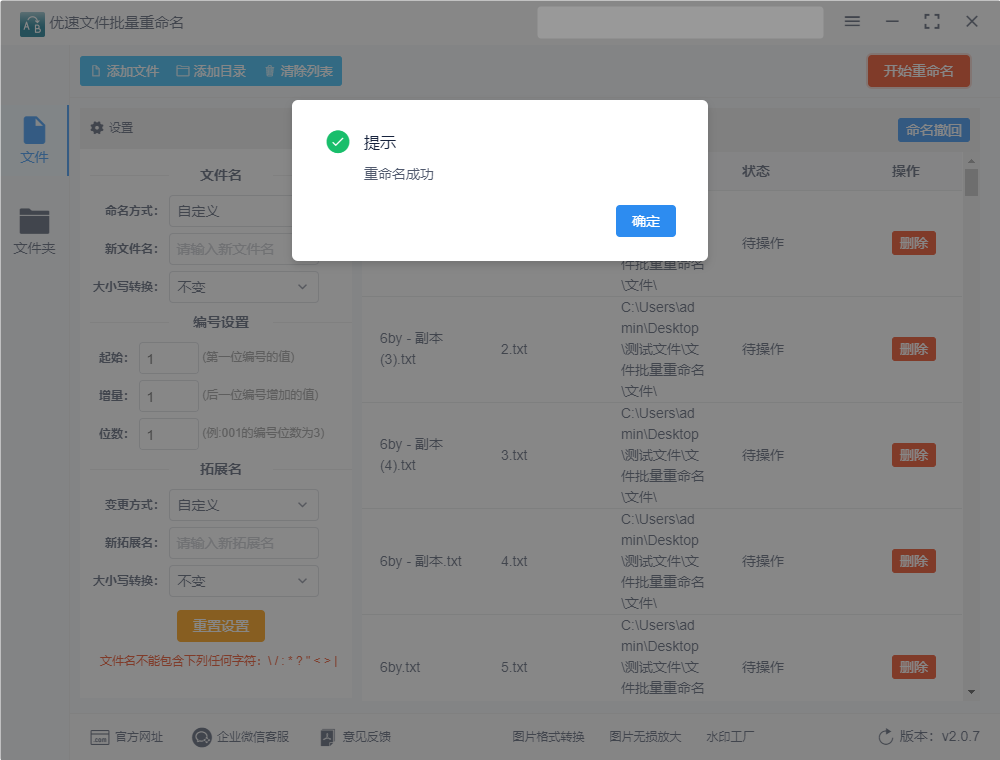Click the 确定 button in the dialog
This screenshot has width=1000, height=760.
[x=645, y=221]
